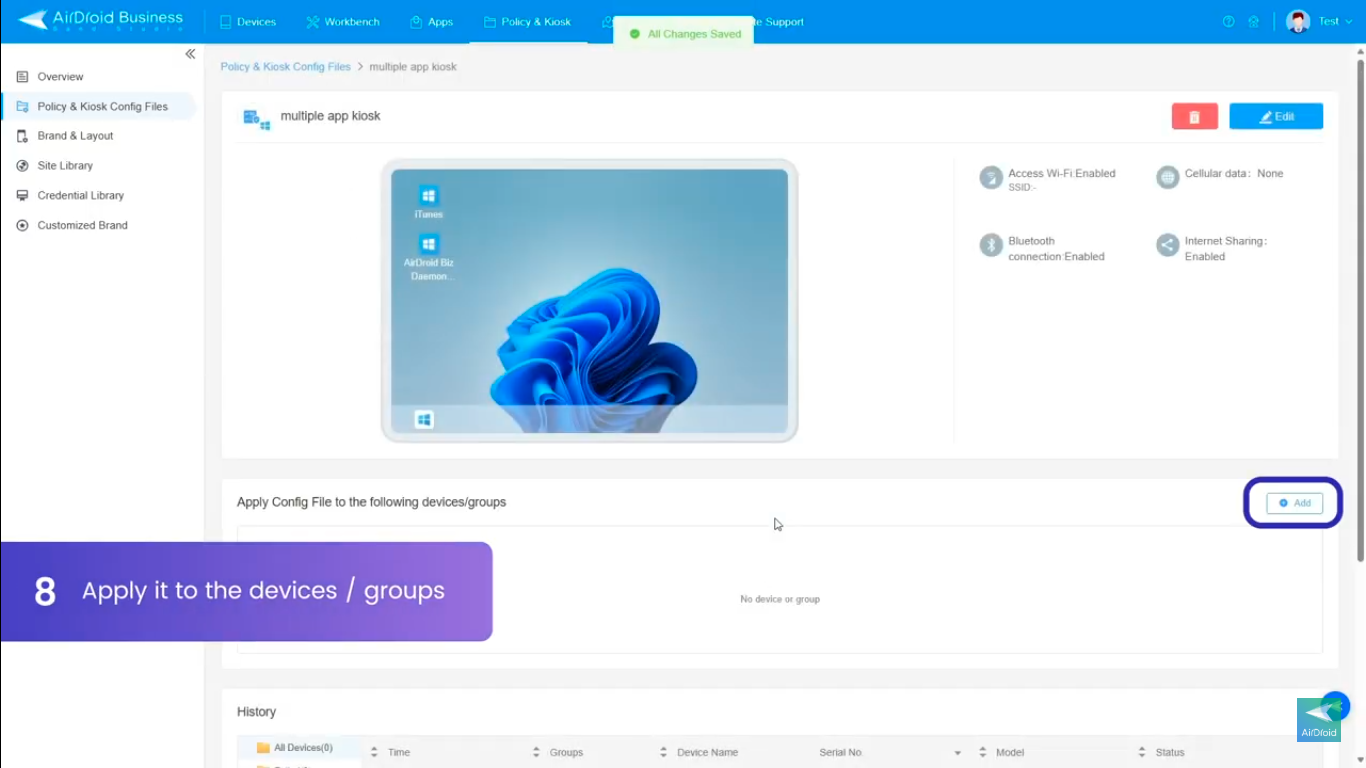Click the AirDroid Biz Daemon icon in preview
Viewport: 1366px width, 768px height.
pyautogui.click(x=429, y=245)
